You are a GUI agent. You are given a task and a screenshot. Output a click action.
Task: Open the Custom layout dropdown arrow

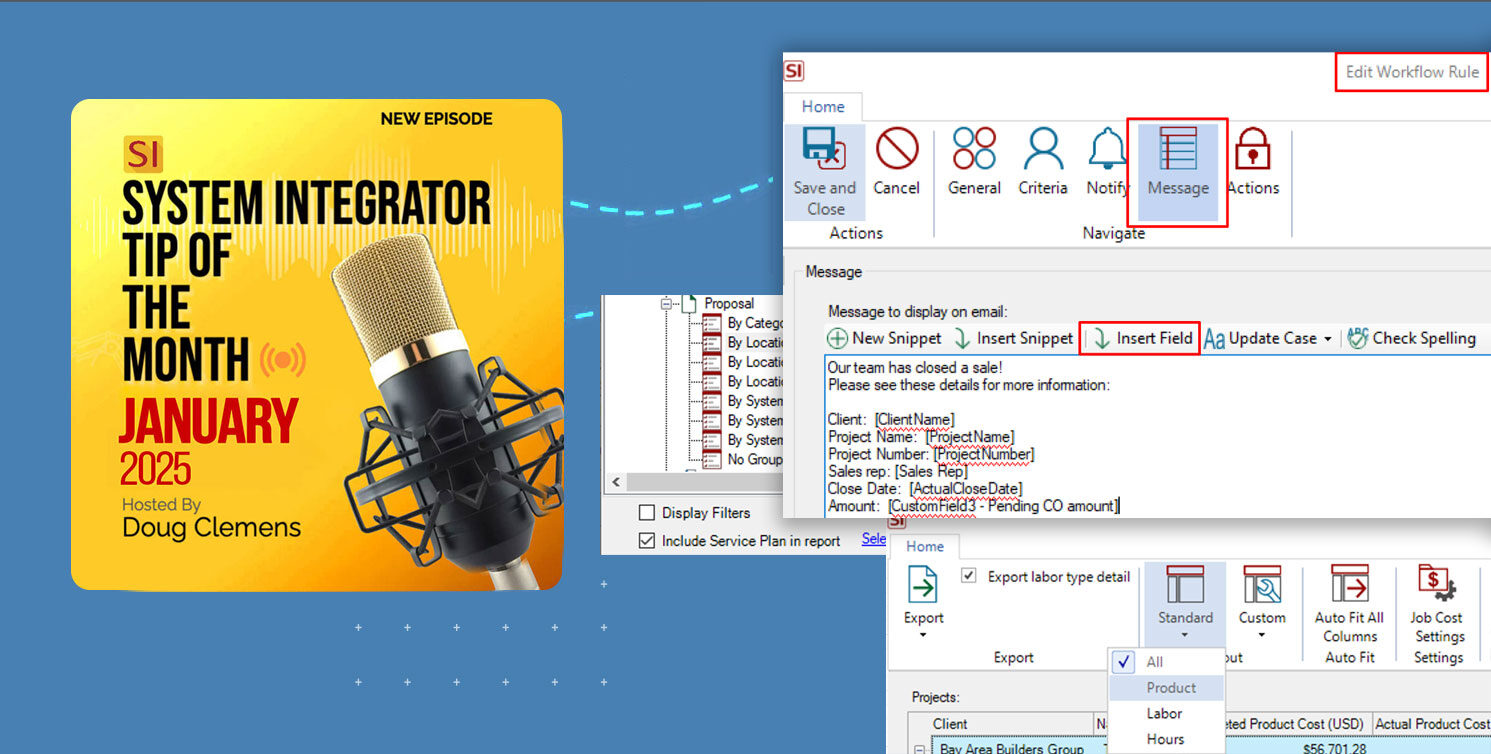pos(1262,634)
